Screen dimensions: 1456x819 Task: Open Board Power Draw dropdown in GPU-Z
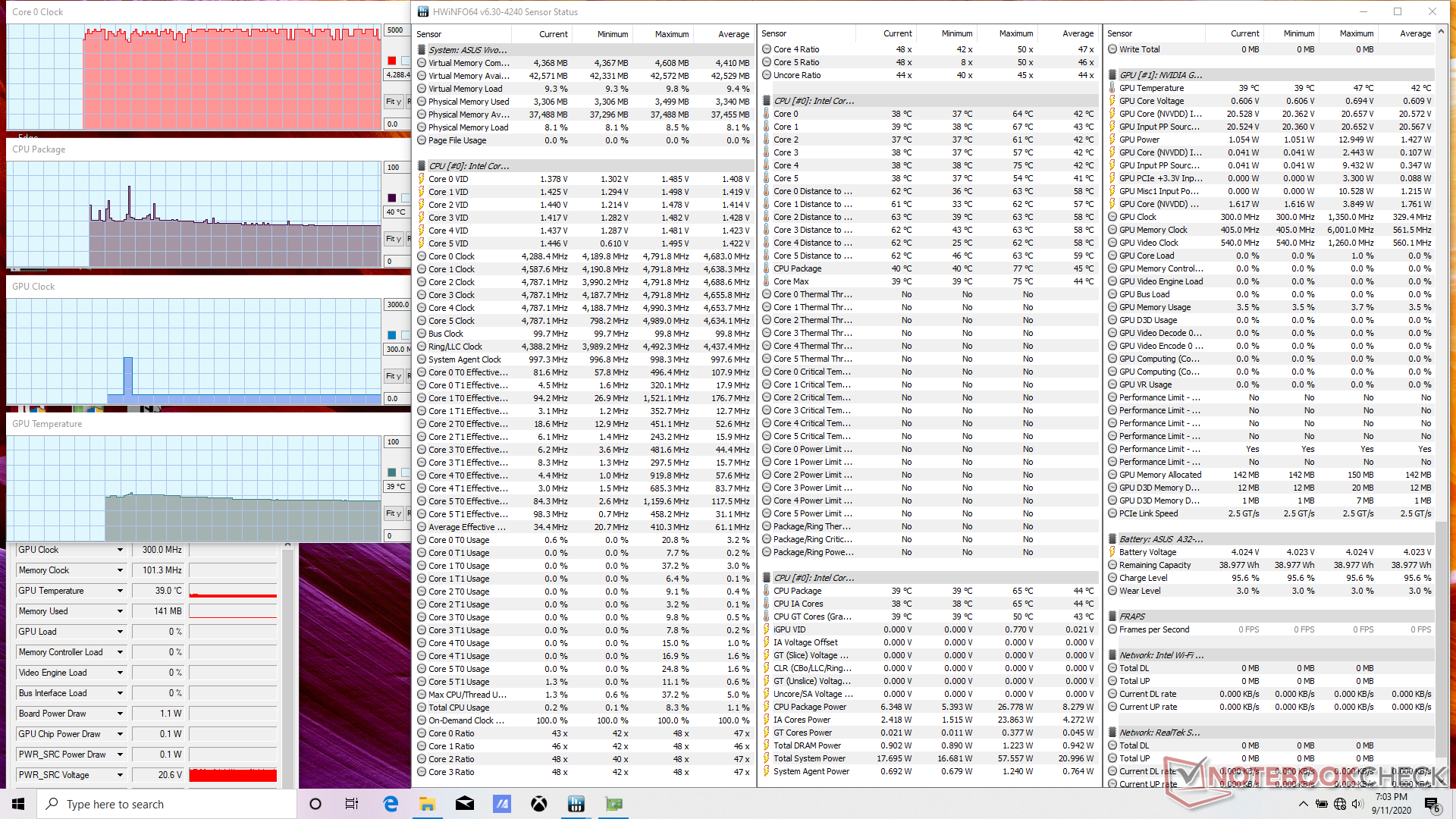[x=120, y=714]
